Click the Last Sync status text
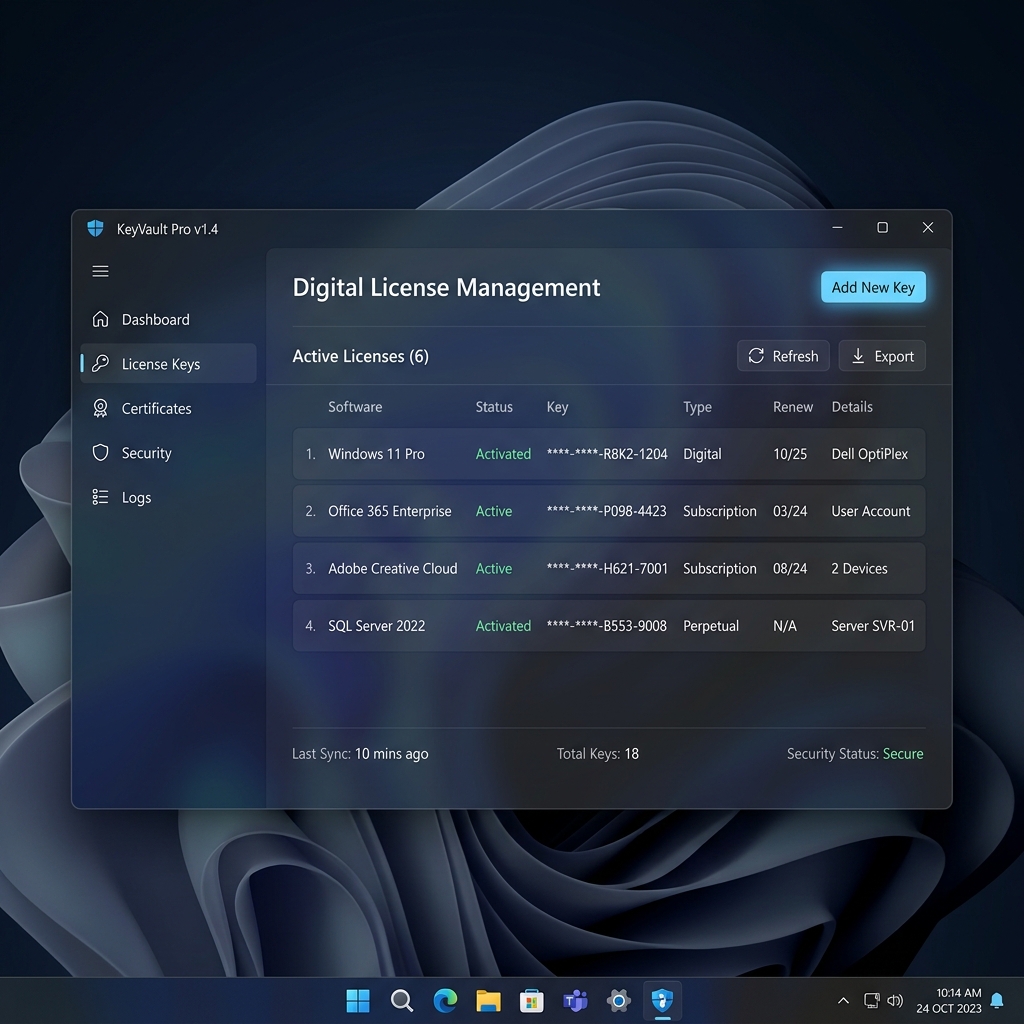 click(360, 754)
